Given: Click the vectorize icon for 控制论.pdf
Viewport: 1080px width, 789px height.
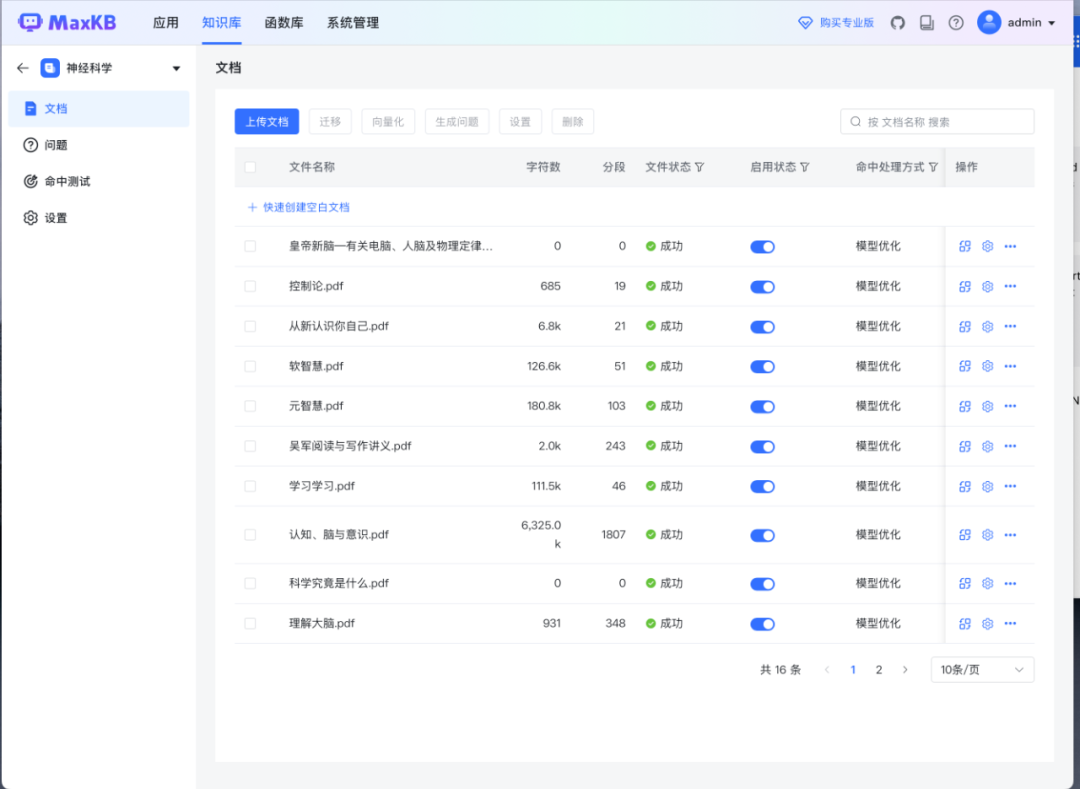Looking at the screenshot, I should click(x=965, y=286).
